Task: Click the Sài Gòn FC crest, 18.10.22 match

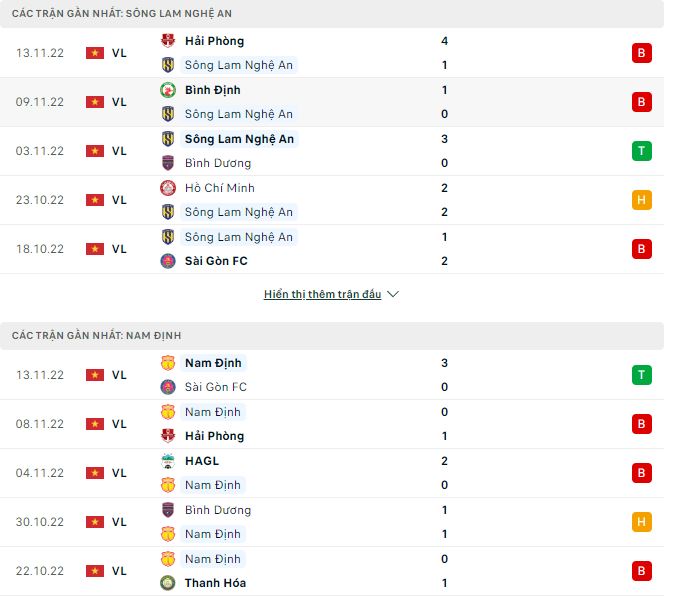Action: 168,261
